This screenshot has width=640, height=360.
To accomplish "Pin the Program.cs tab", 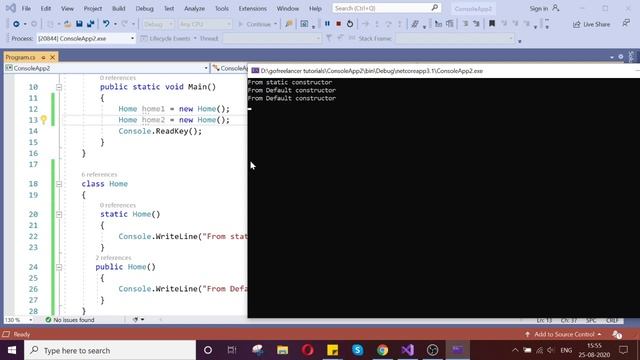I will pyautogui.click(x=43, y=58).
